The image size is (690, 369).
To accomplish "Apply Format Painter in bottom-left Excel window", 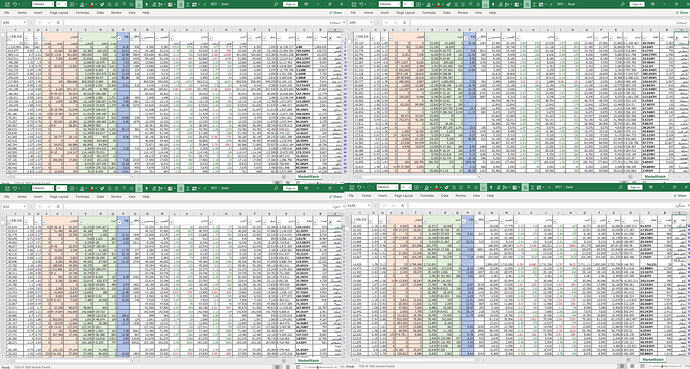I will pos(102,188).
